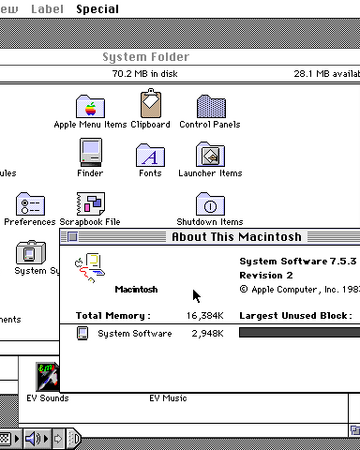This screenshot has width=360, height=450.
Task: Open the Label menu
Action: [47, 9]
